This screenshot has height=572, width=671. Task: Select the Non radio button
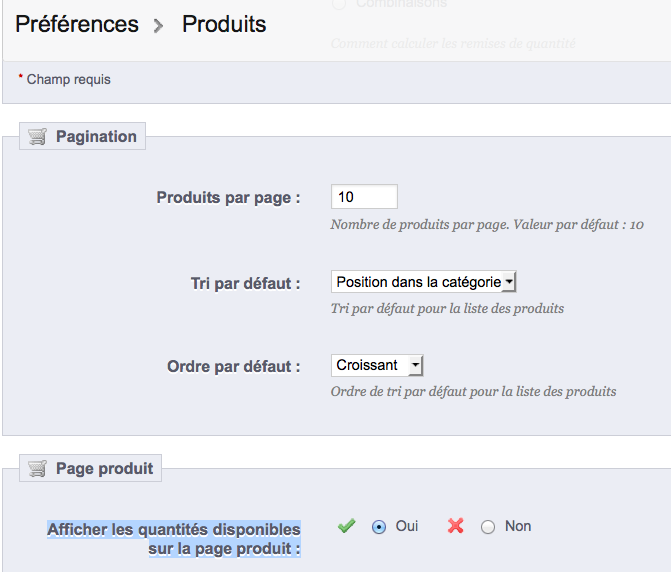(x=488, y=527)
